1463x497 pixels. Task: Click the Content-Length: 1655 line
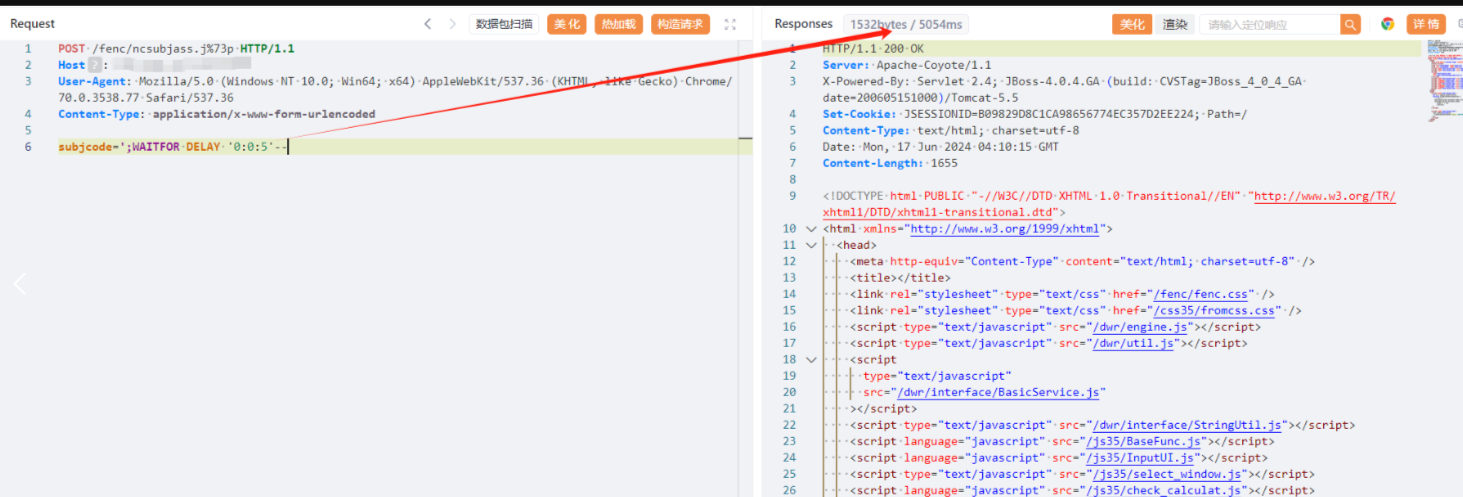click(x=889, y=163)
